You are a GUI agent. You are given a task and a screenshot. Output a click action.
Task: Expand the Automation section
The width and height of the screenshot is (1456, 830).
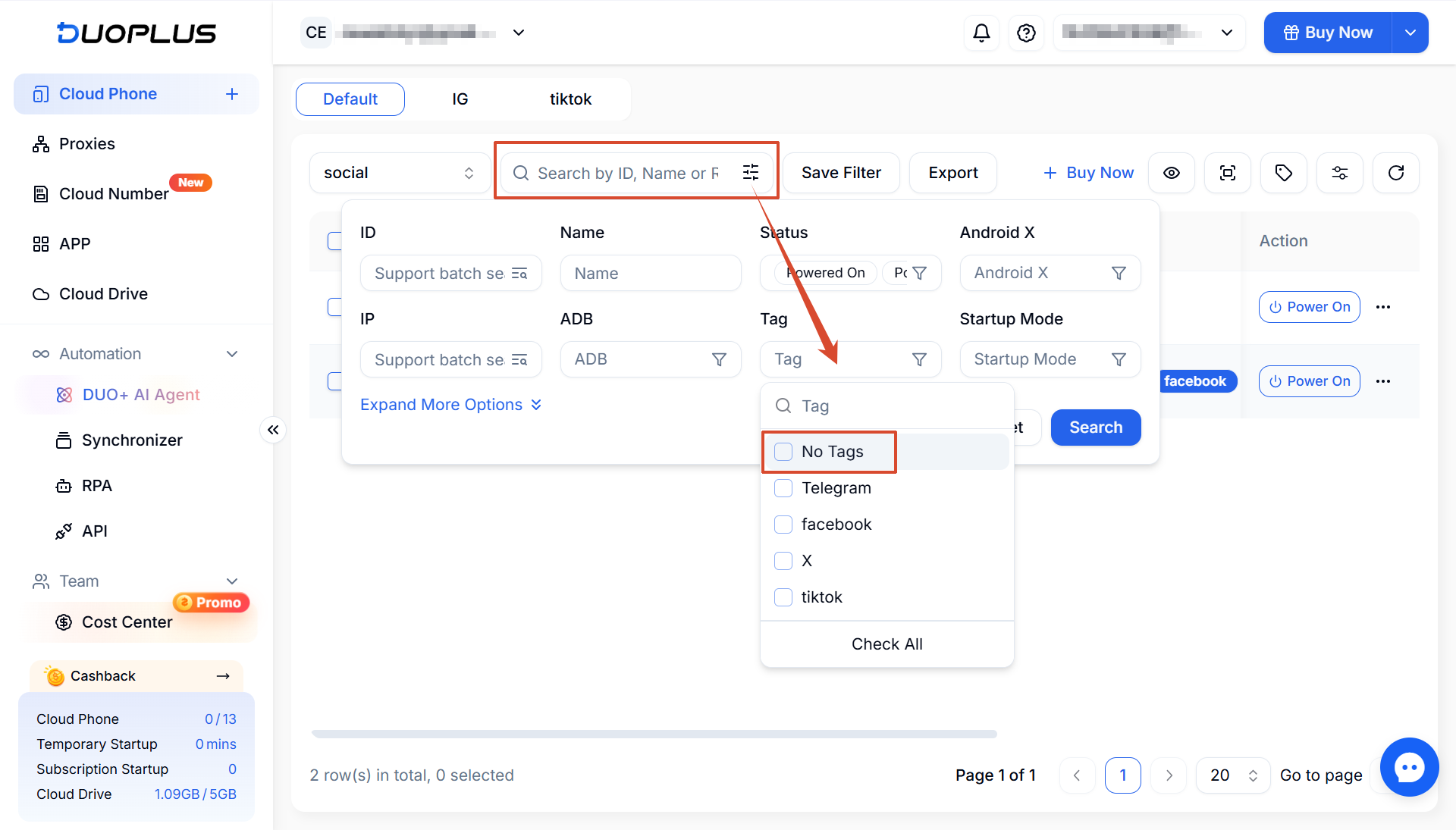[136, 354]
